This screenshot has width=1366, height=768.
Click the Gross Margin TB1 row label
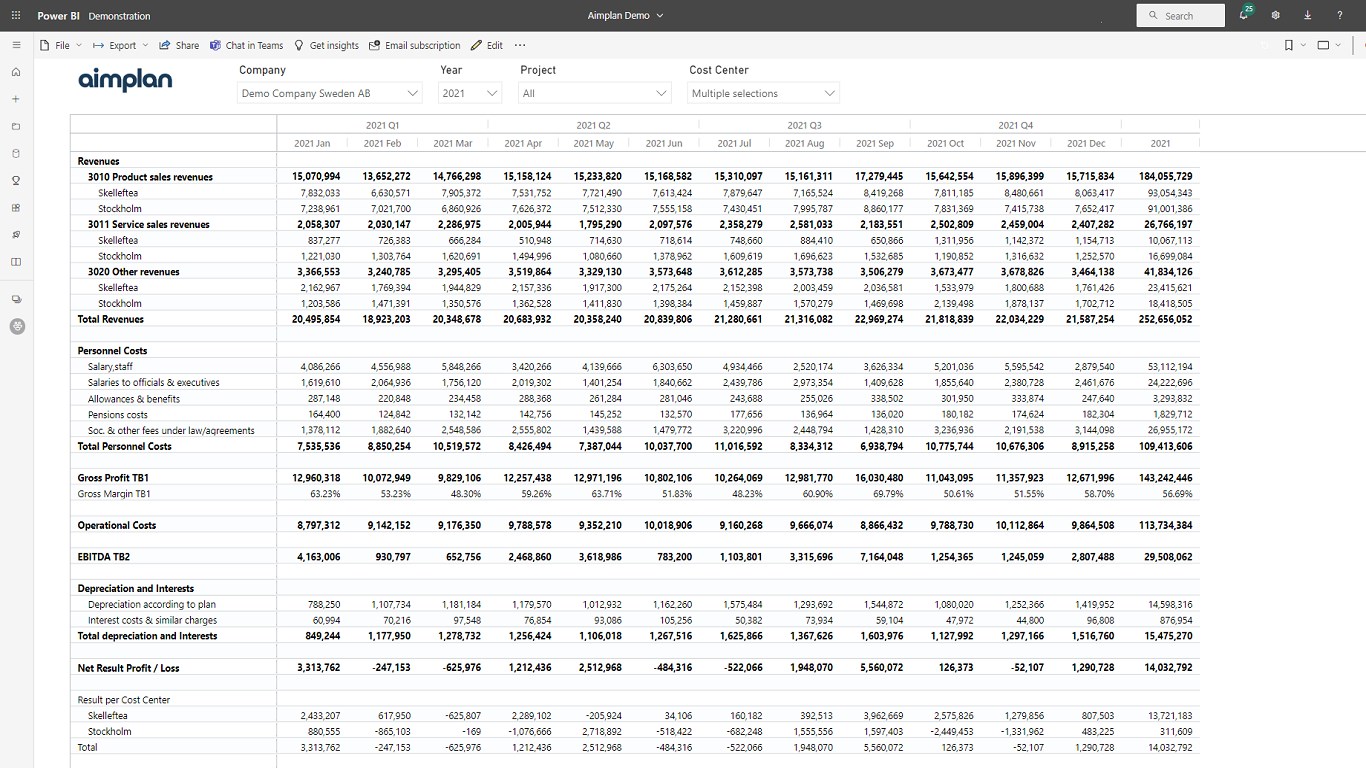114,494
